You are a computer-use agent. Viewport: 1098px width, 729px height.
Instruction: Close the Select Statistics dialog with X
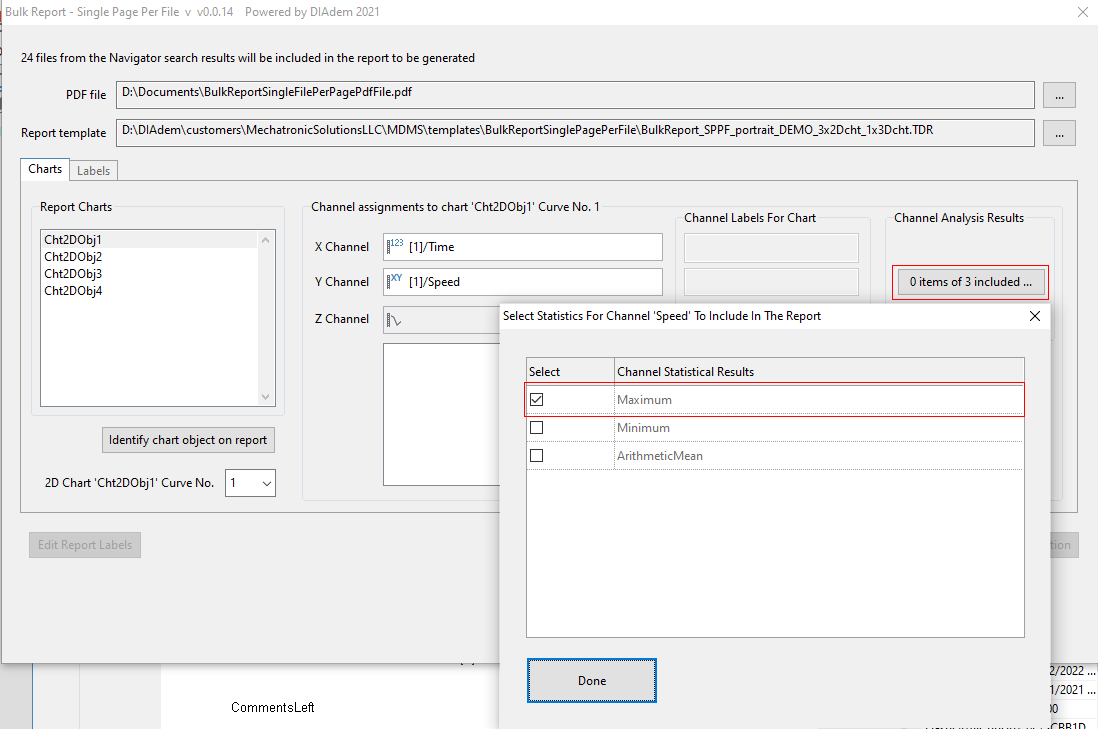[1035, 316]
